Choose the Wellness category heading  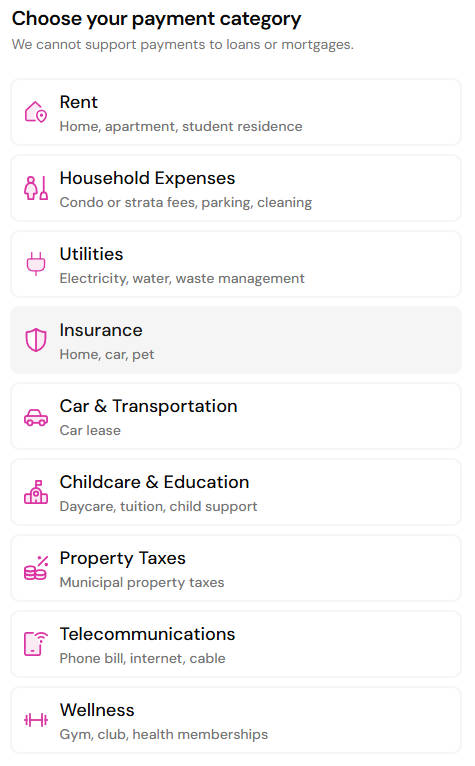tap(97, 710)
